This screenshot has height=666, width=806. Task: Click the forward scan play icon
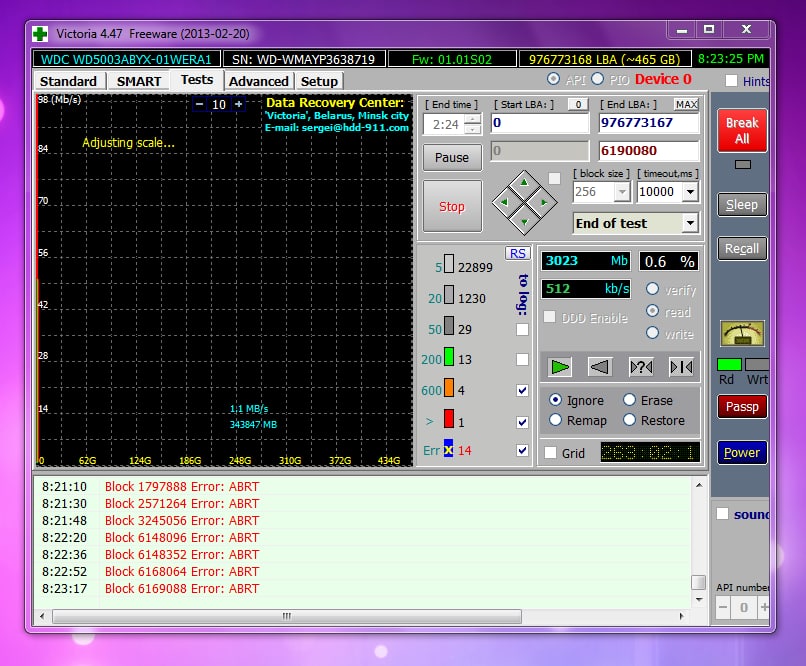tap(560, 367)
